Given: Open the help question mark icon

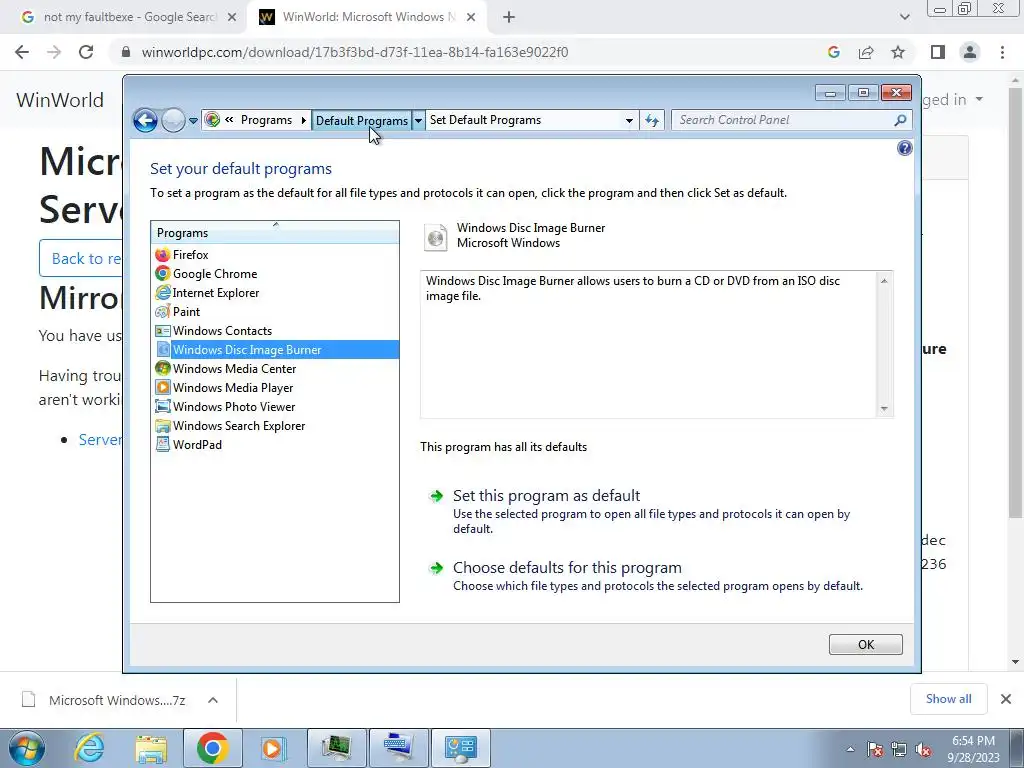Looking at the screenshot, I should tap(904, 148).
